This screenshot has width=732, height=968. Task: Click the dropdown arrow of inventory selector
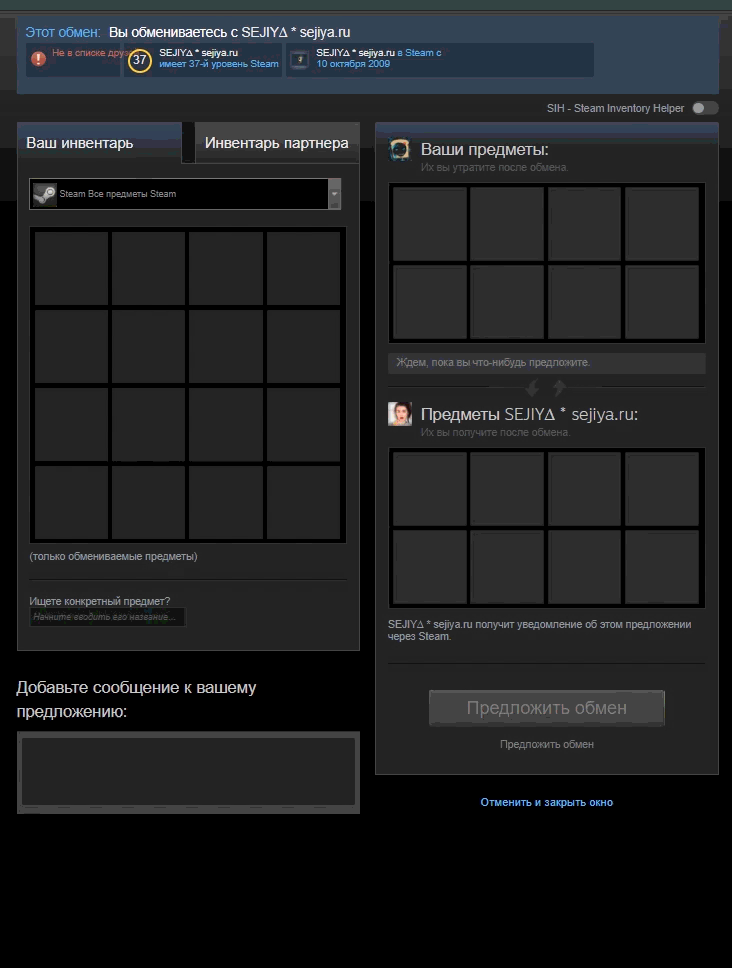[334, 194]
